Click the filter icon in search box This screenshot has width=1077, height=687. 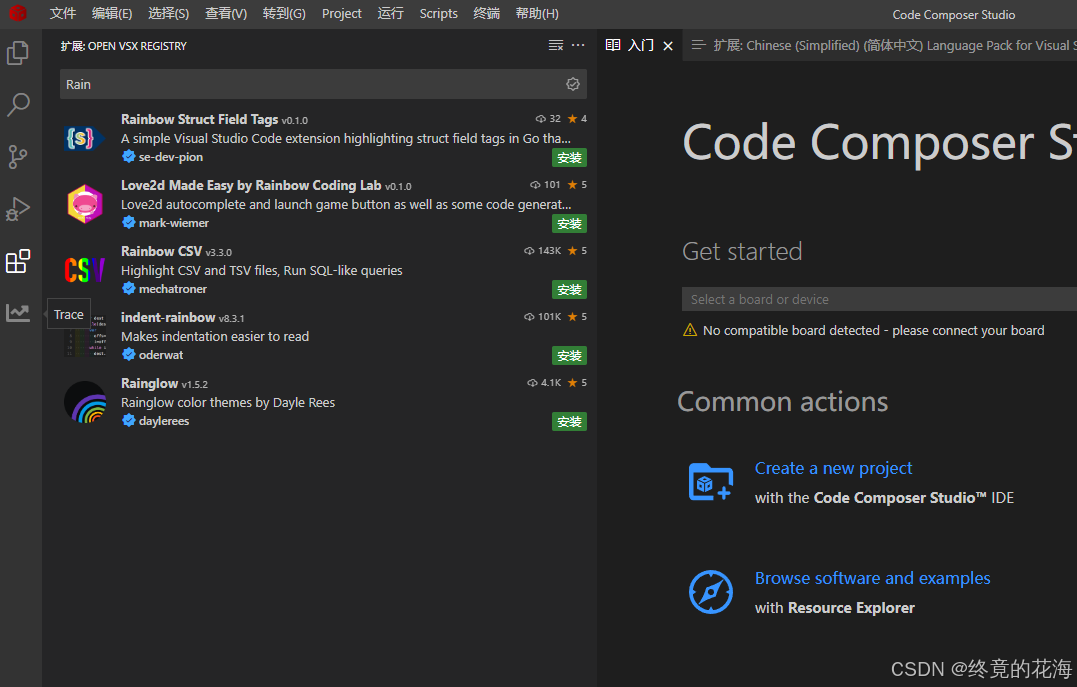tap(573, 84)
